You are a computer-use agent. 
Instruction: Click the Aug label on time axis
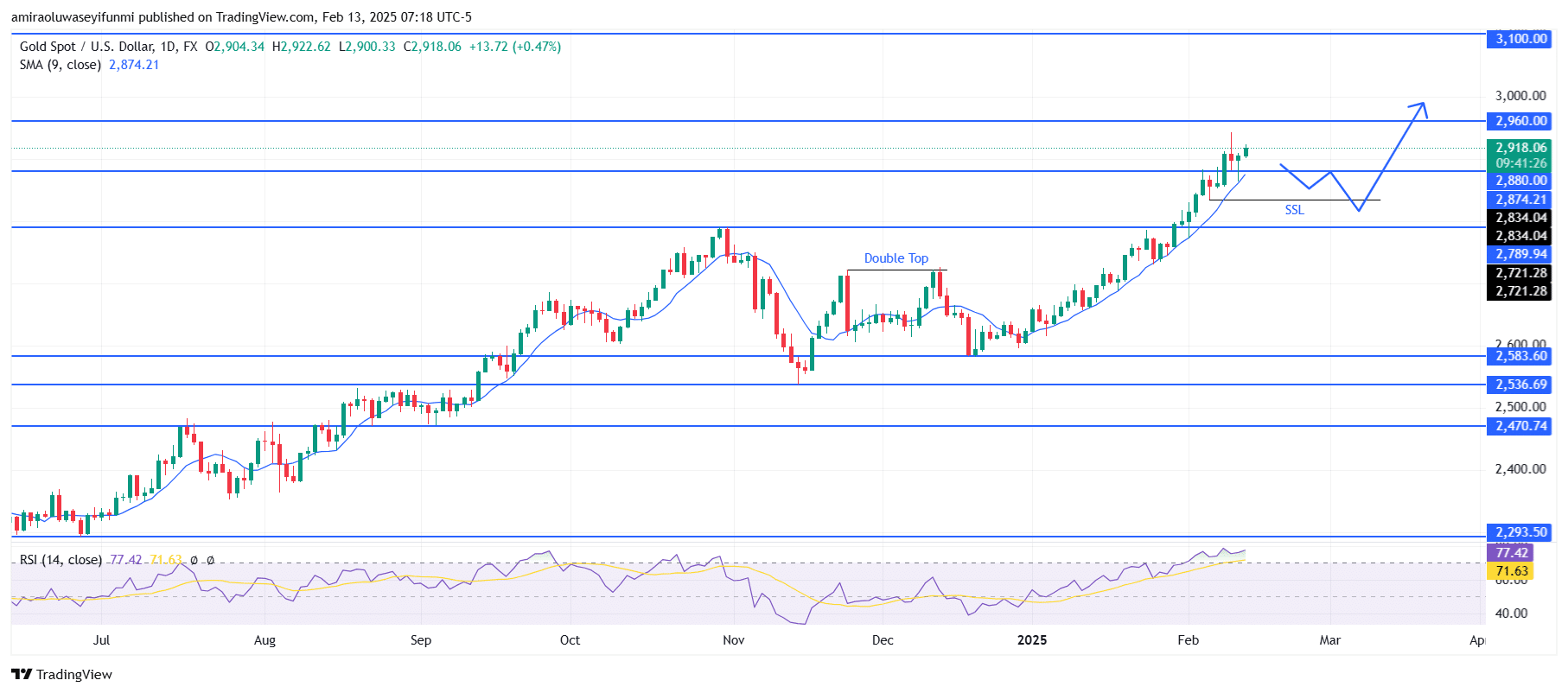tap(265, 640)
